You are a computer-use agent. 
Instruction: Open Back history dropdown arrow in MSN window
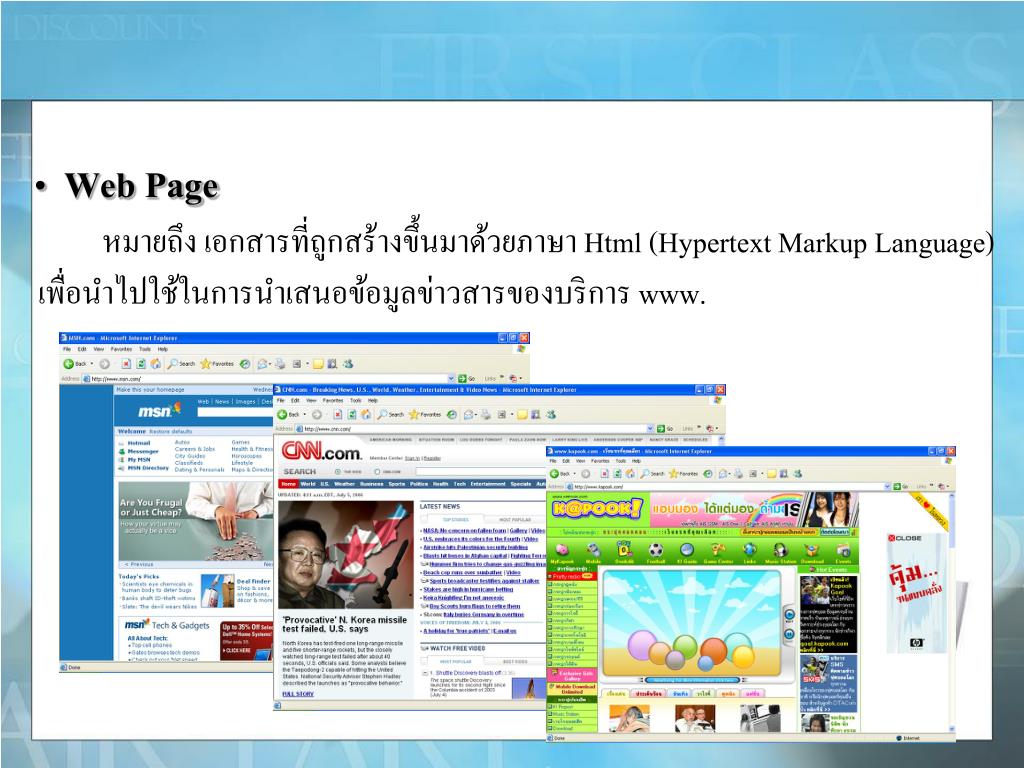tap(91, 364)
